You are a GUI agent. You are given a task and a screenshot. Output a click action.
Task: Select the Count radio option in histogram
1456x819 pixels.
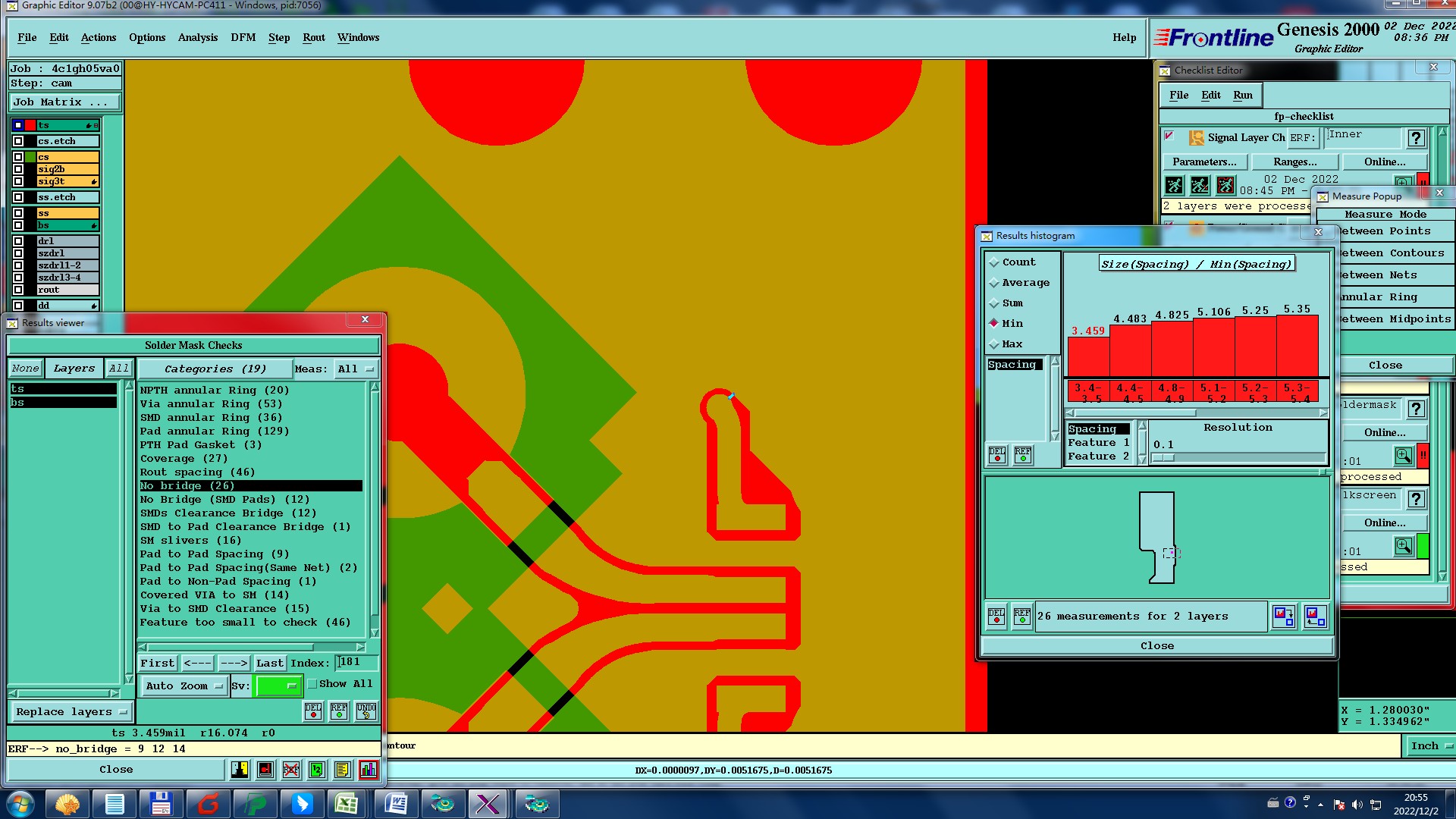[x=994, y=262]
